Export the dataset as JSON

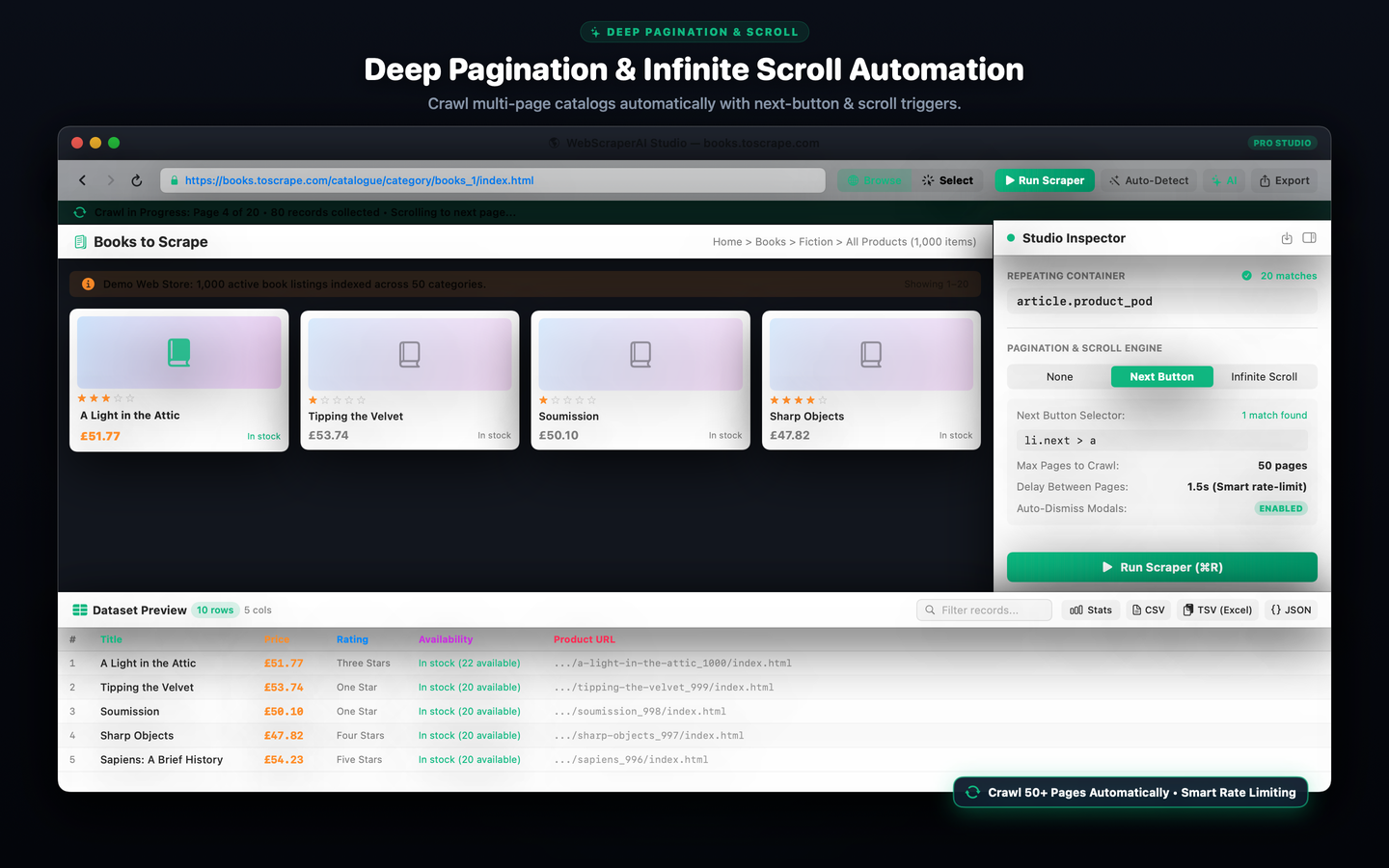pos(1291,610)
